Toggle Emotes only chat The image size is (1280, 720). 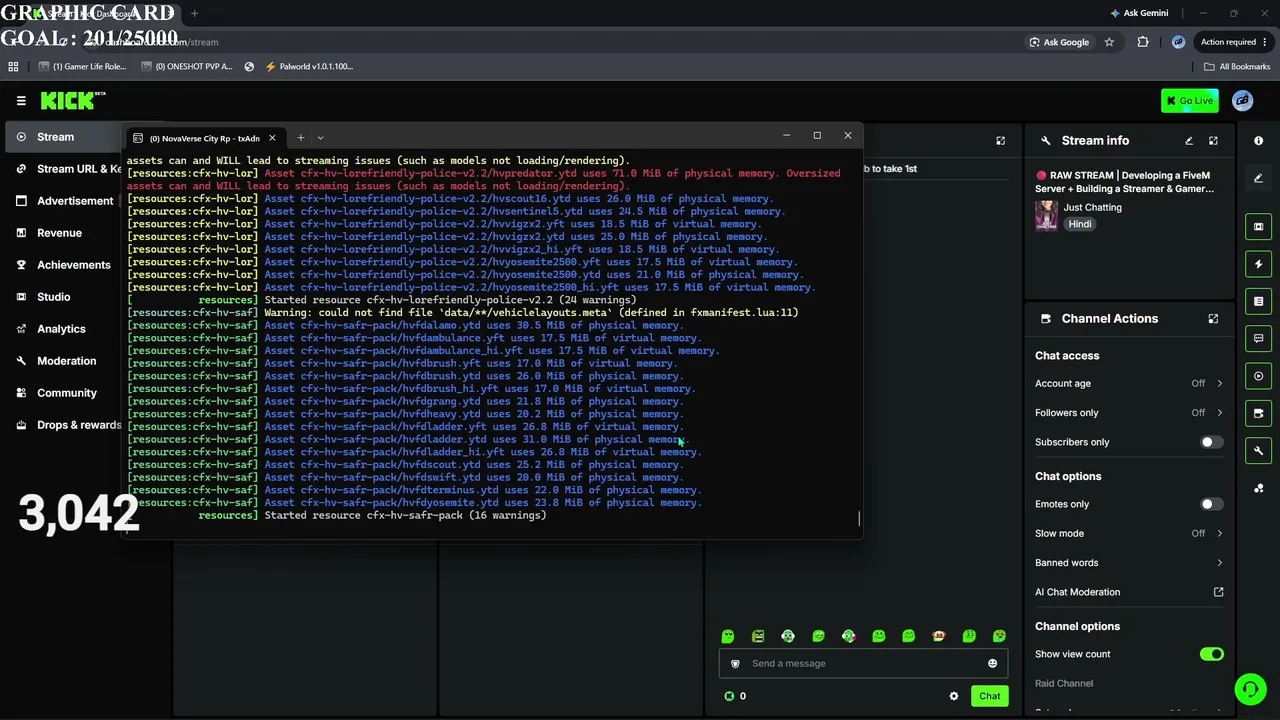[x=1211, y=504]
